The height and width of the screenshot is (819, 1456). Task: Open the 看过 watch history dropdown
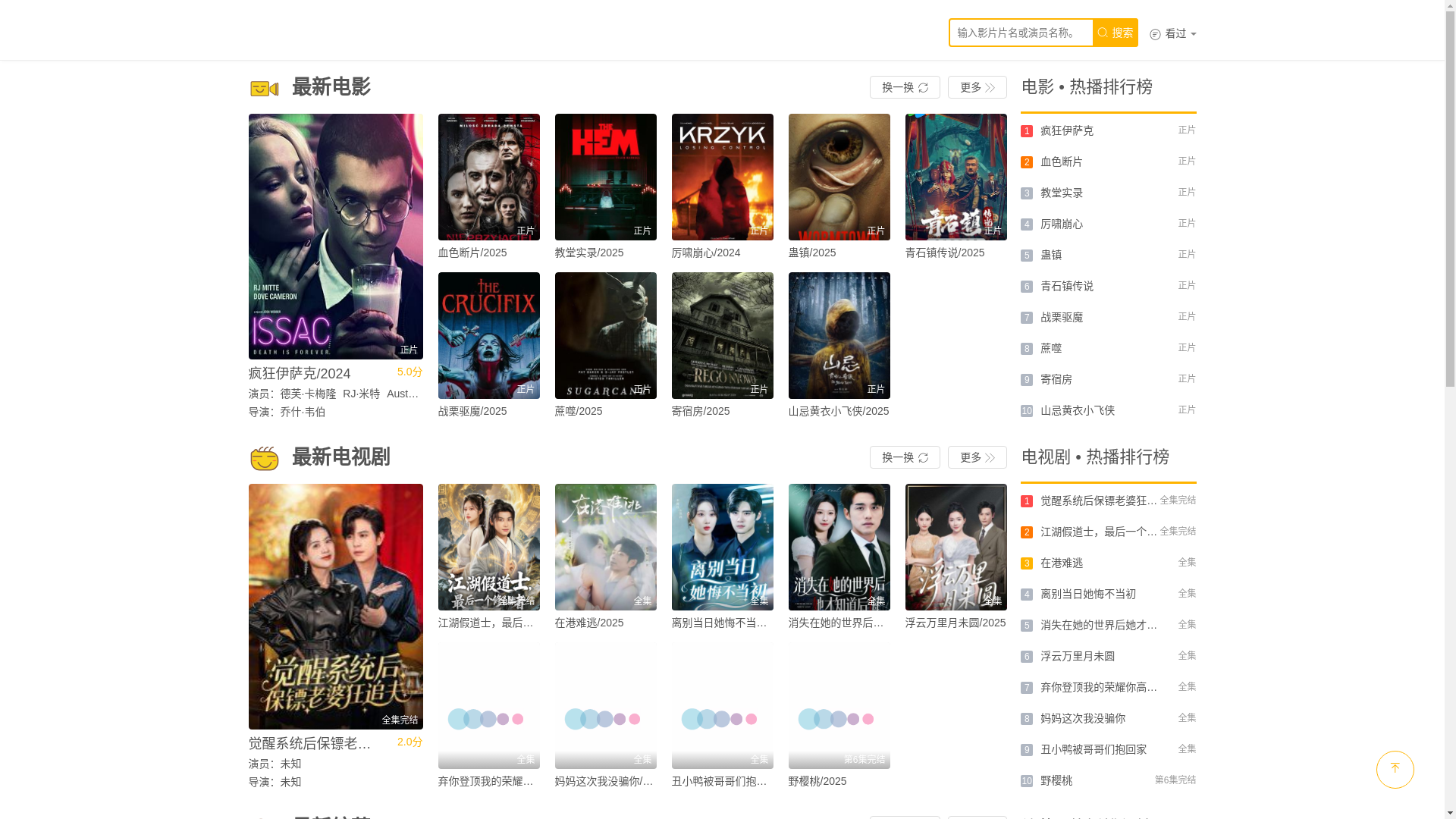pos(1172,33)
